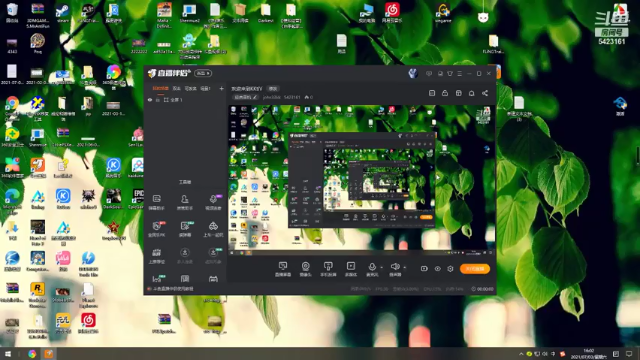
Task: Click the lock-shaped bag icon in preview header
Action: (445, 93)
